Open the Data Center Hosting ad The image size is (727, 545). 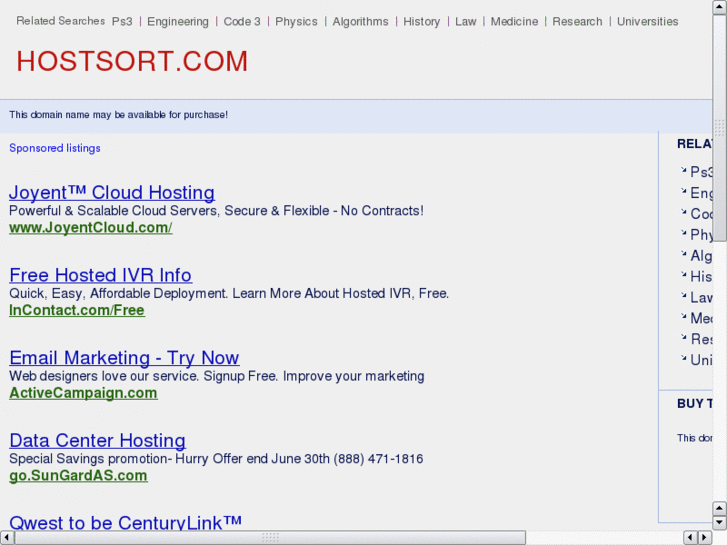tap(97, 440)
